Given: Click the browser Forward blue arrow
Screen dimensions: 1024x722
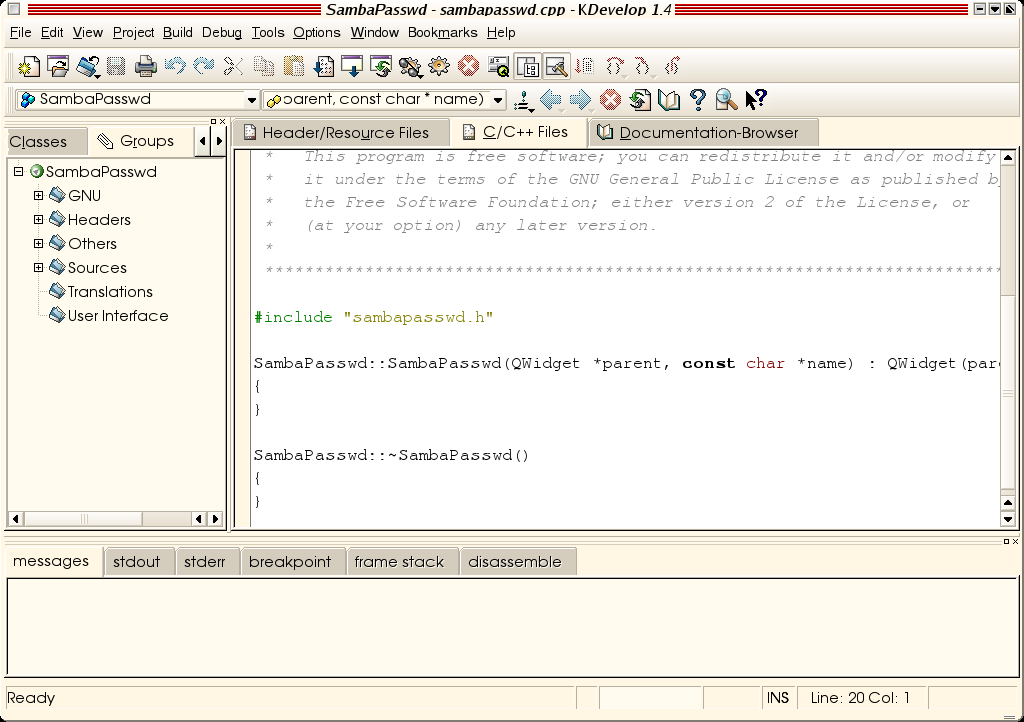Looking at the screenshot, I should pyautogui.click(x=580, y=100).
